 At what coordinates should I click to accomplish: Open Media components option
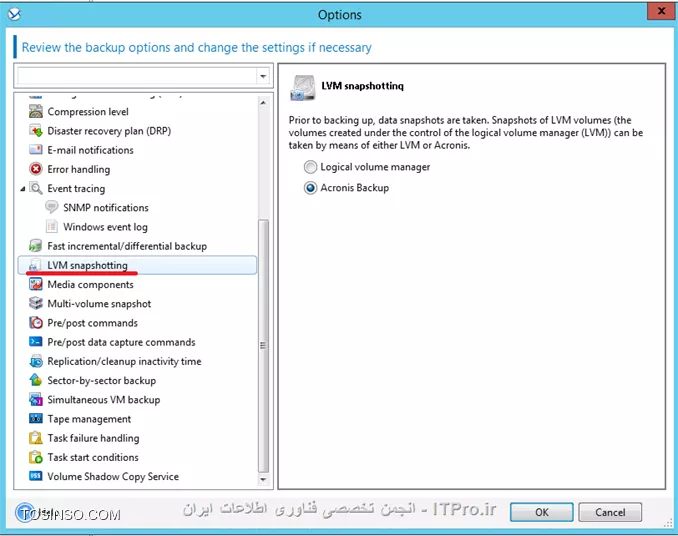pos(90,284)
